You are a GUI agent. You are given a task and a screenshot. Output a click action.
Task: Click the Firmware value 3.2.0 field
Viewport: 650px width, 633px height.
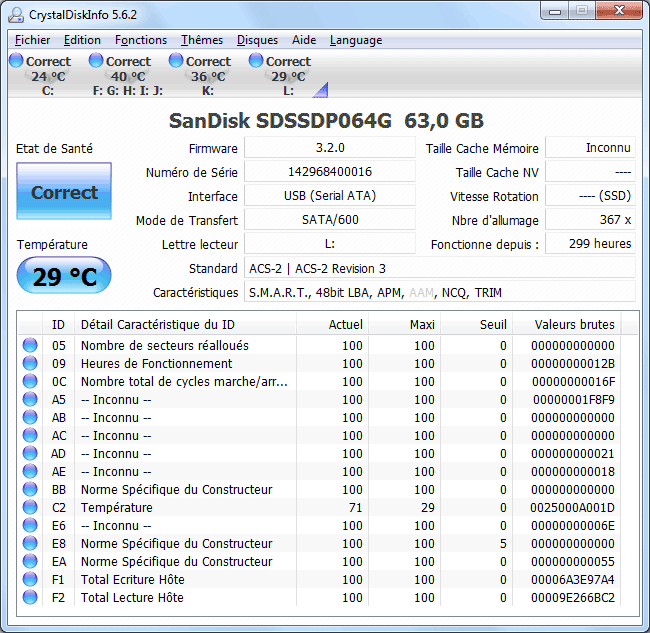point(330,148)
